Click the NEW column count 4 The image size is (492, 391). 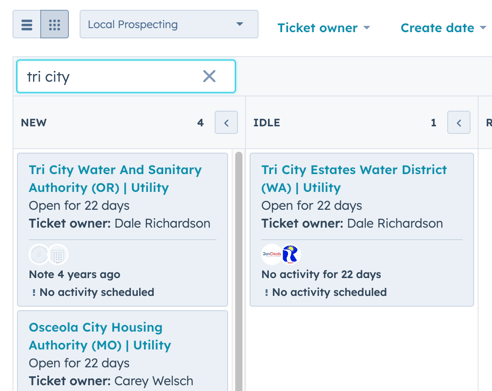[x=200, y=123]
